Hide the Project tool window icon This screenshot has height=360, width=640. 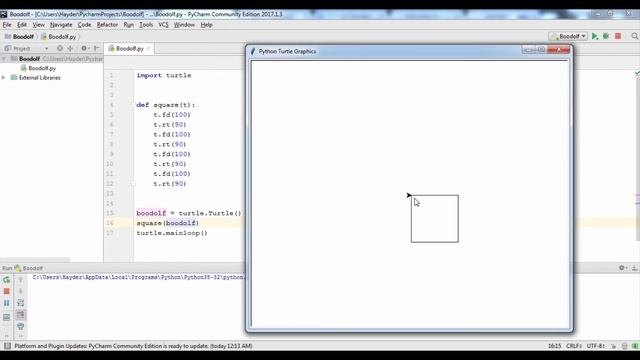97,48
